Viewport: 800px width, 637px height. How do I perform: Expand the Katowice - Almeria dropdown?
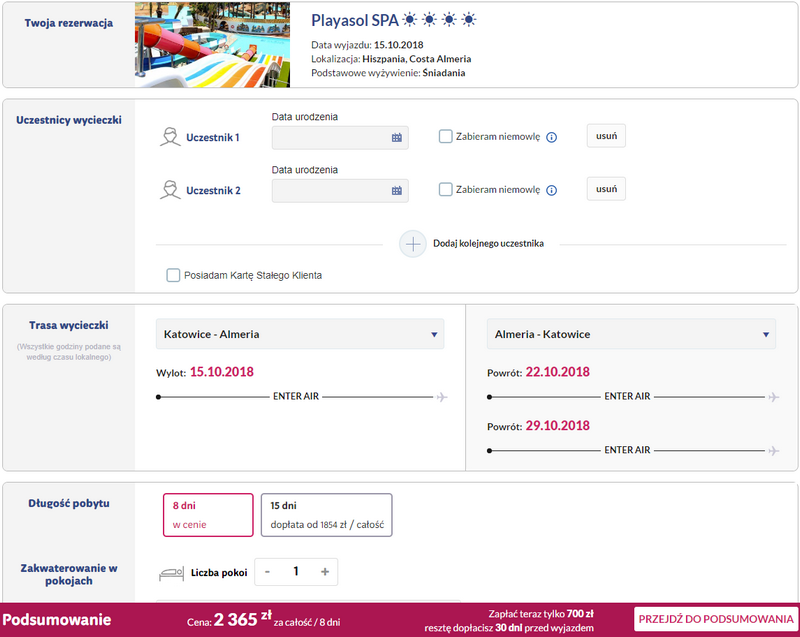pos(300,334)
